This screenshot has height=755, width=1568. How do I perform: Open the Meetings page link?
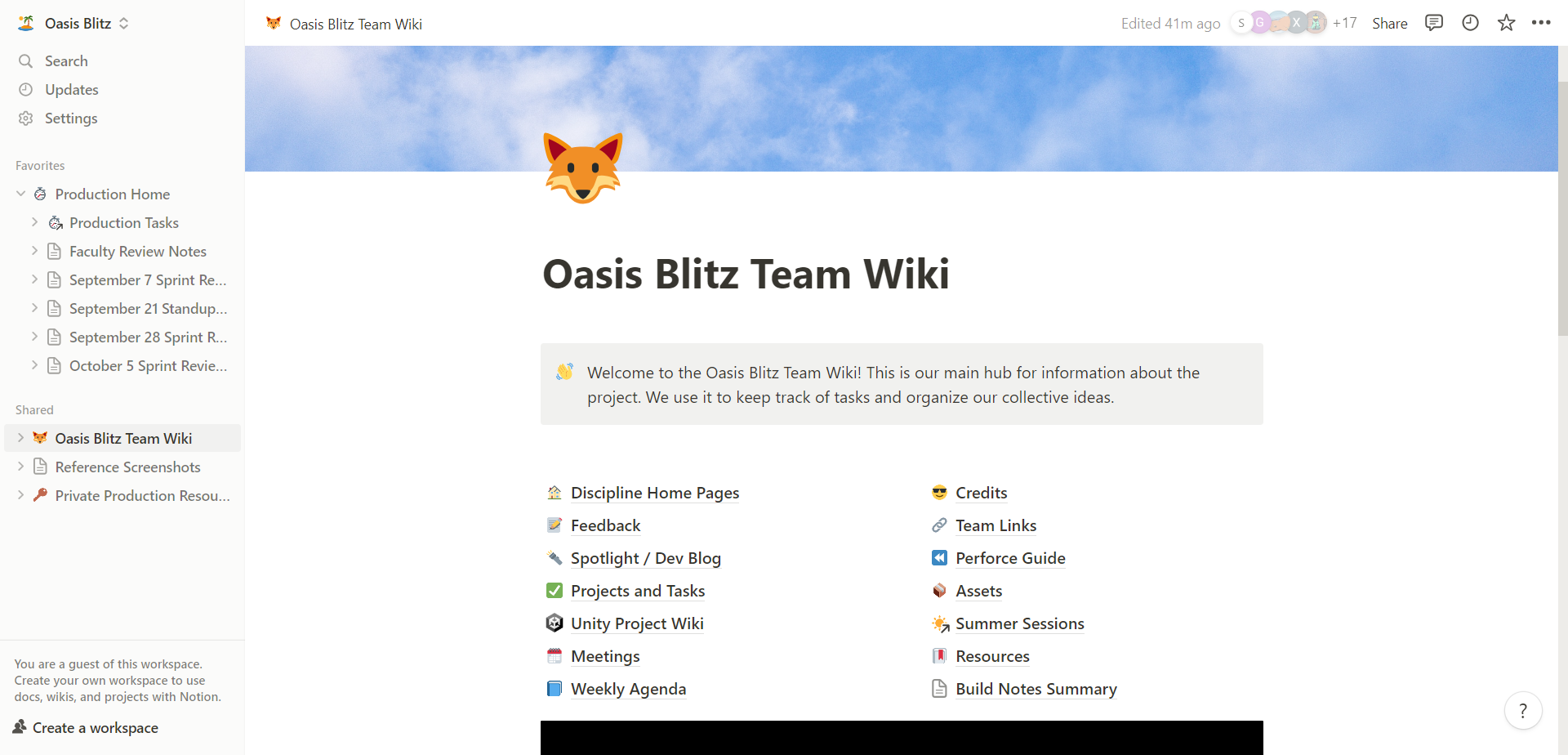point(605,656)
